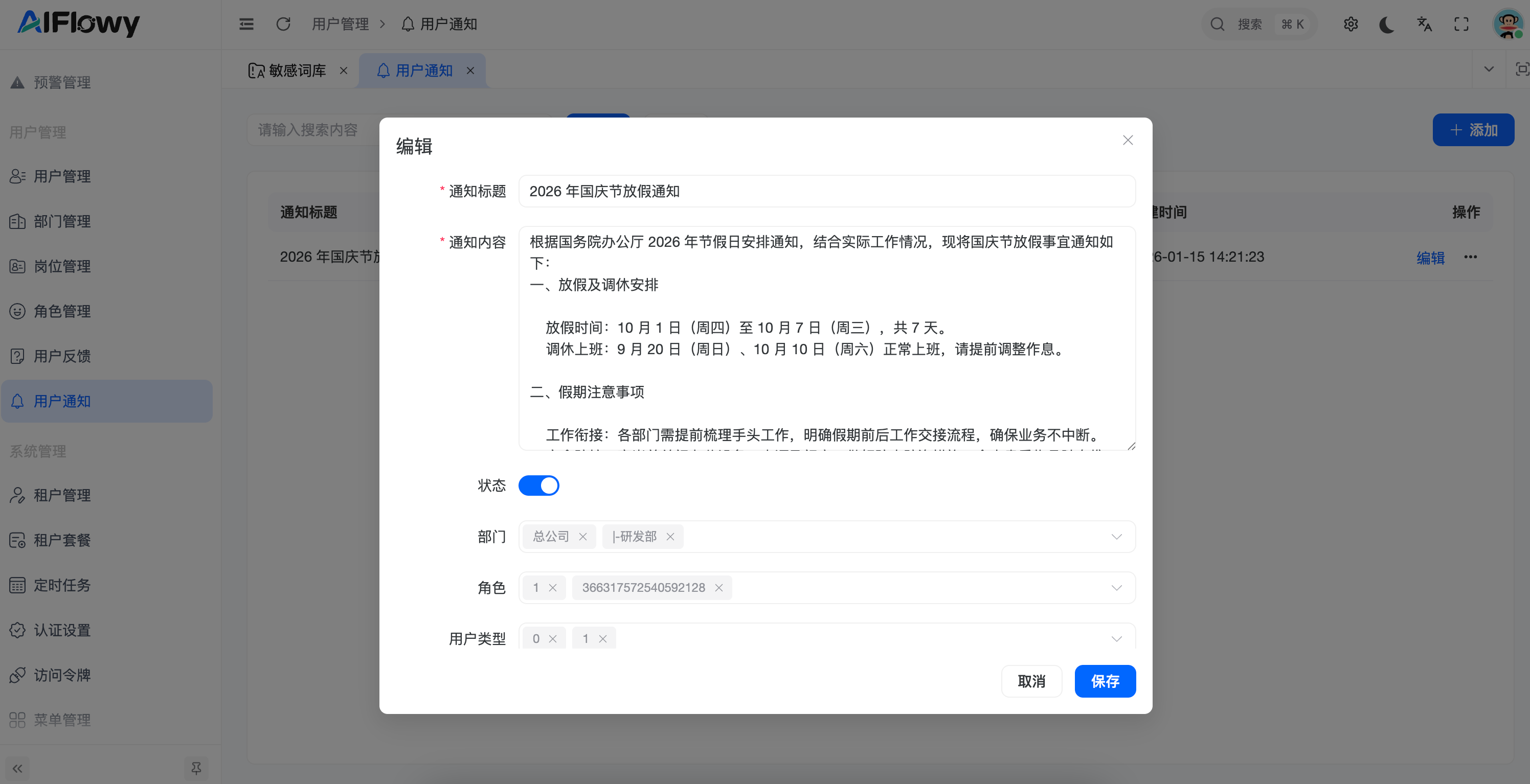1530x784 pixels.
Task: Click the 保存 button
Action: (x=1105, y=681)
